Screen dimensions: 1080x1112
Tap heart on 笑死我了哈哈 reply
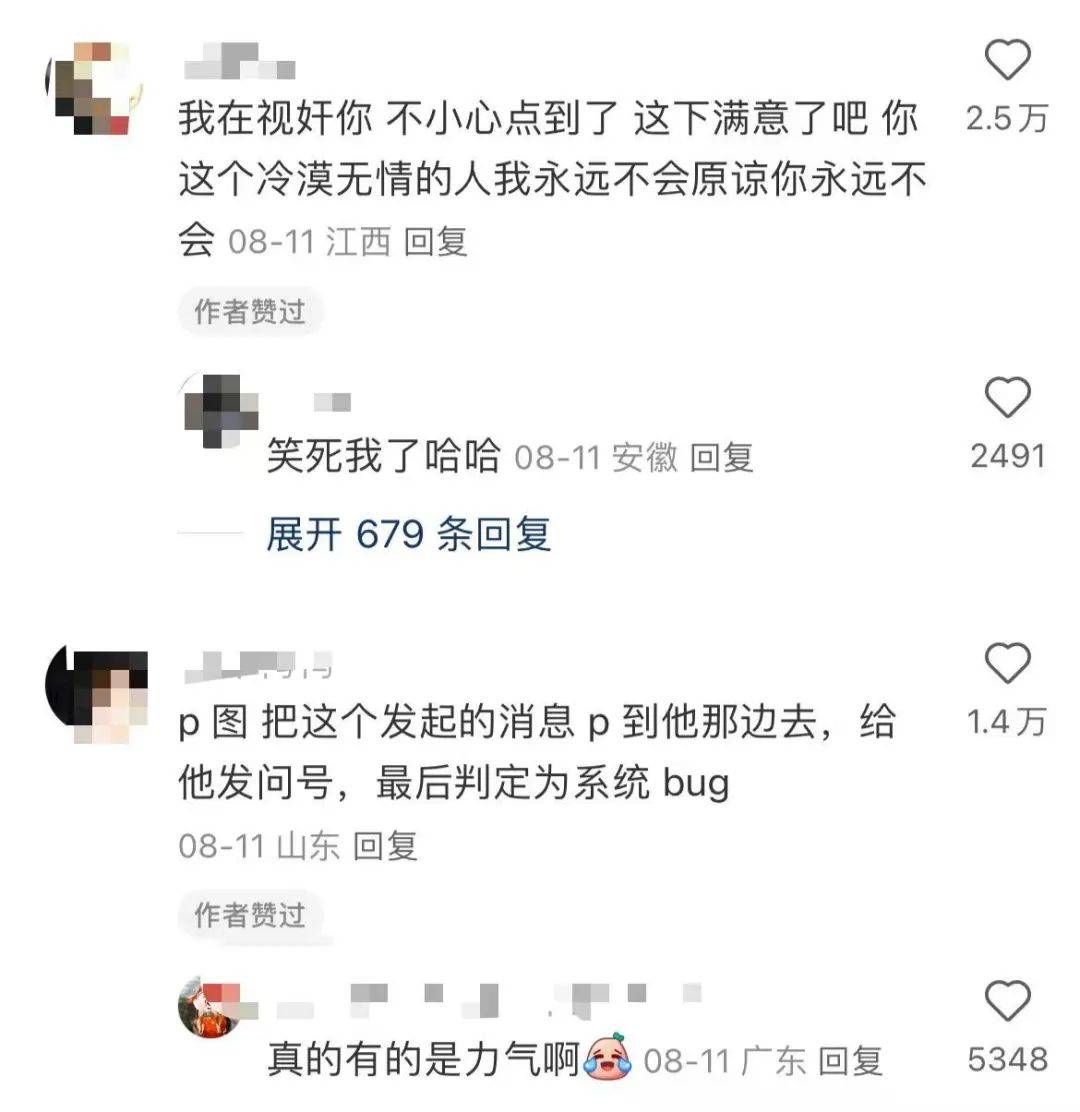pos(1007,397)
